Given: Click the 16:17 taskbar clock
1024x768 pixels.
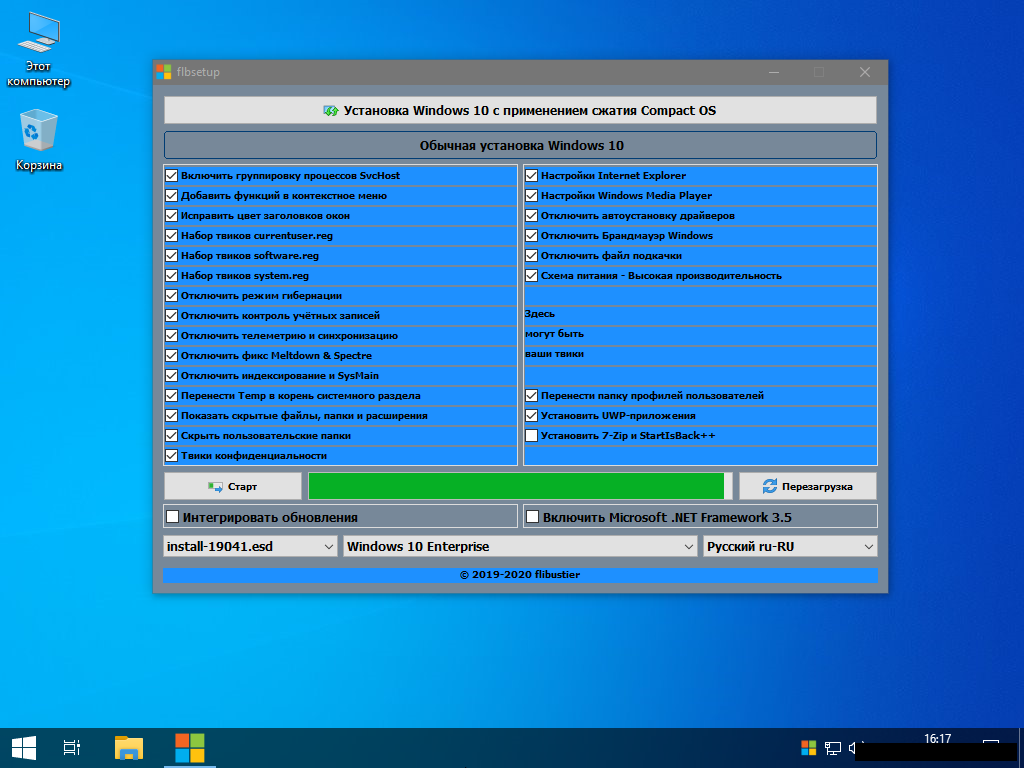Looking at the screenshot, I should [937, 739].
